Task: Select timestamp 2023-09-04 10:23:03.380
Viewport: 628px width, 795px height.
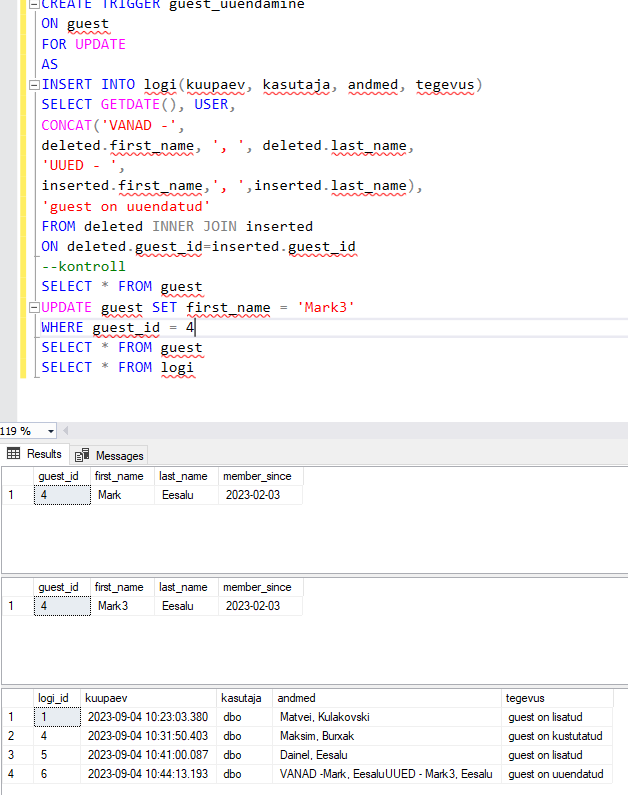Action: point(149,717)
